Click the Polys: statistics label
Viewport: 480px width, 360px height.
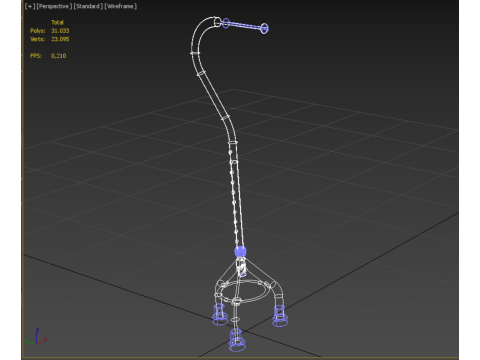coord(38,31)
